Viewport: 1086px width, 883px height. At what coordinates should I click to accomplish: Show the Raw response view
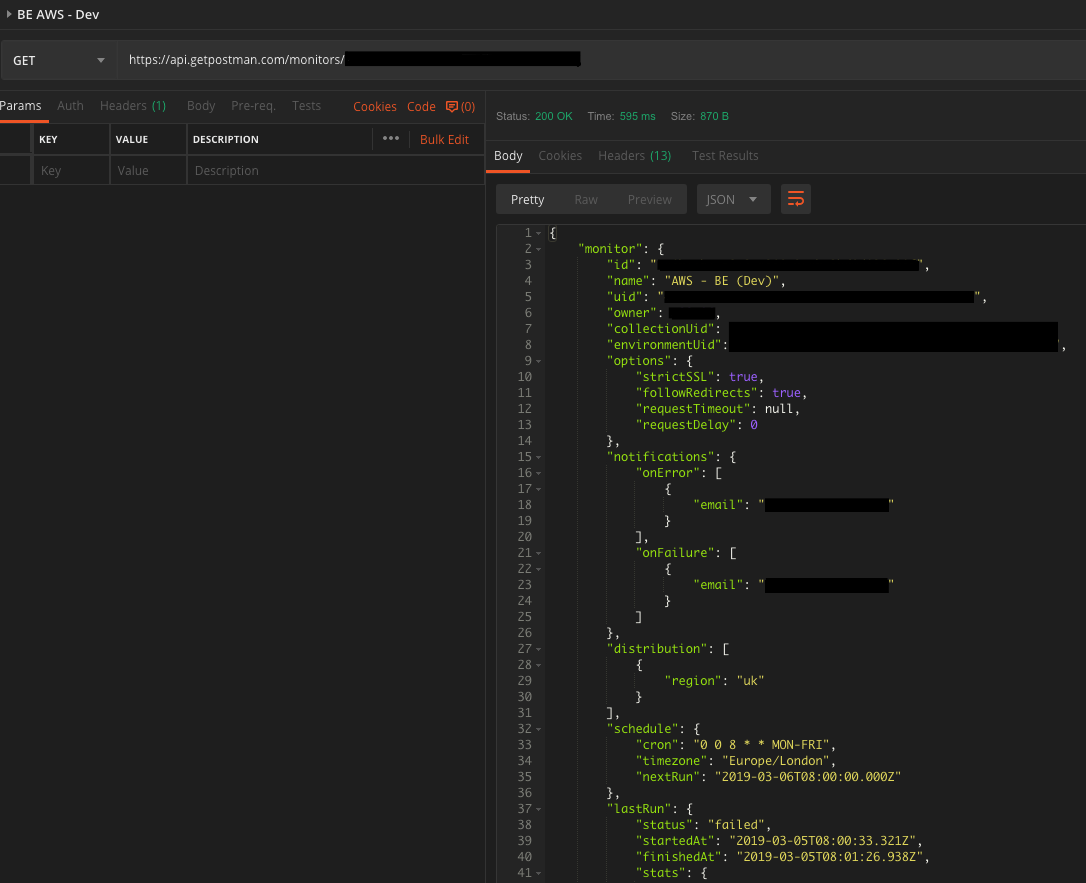coord(586,199)
